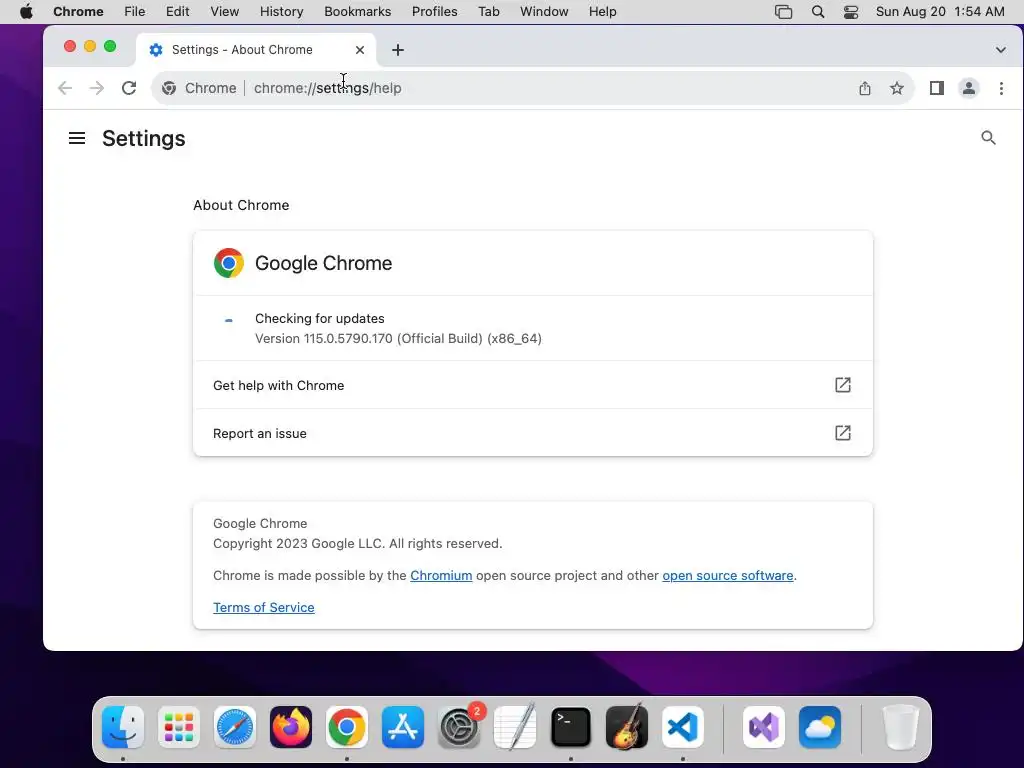Screen dimensions: 1024x768
Task: Go forward with the forward arrow
Action: (x=97, y=88)
